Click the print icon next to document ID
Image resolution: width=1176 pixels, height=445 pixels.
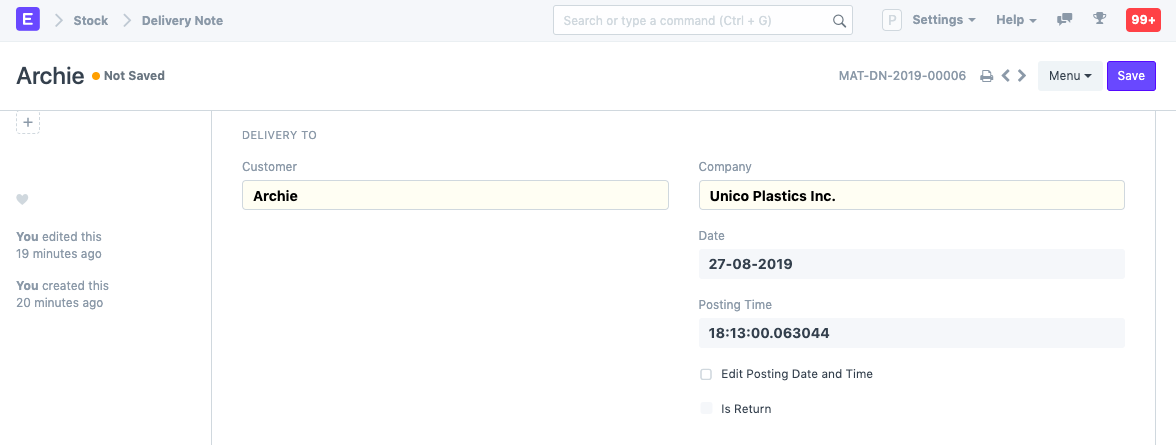tap(986, 76)
